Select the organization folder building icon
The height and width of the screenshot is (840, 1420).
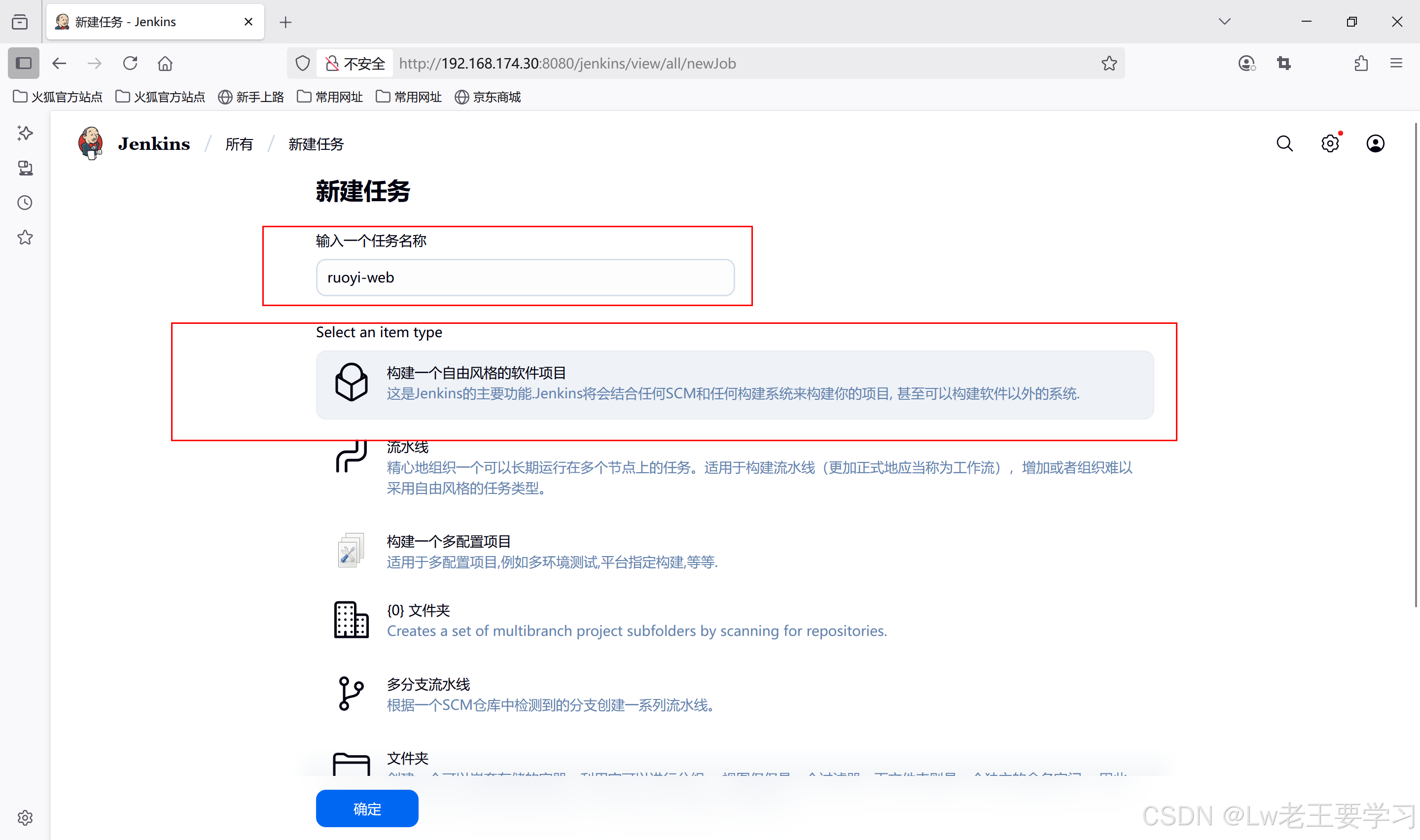pyautogui.click(x=351, y=620)
